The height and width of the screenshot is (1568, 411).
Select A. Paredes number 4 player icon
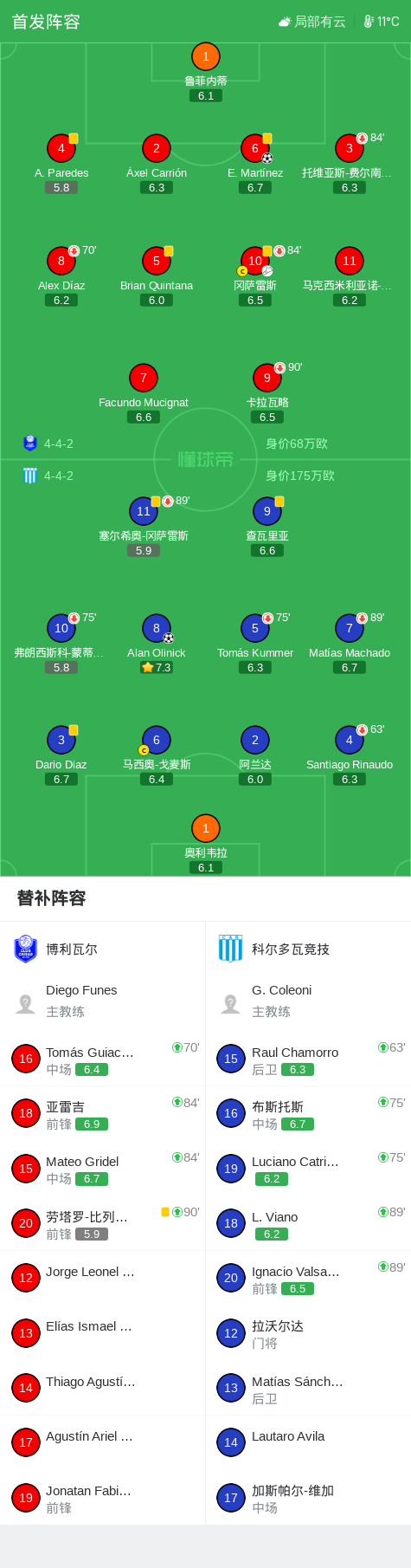tap(61, 148)
